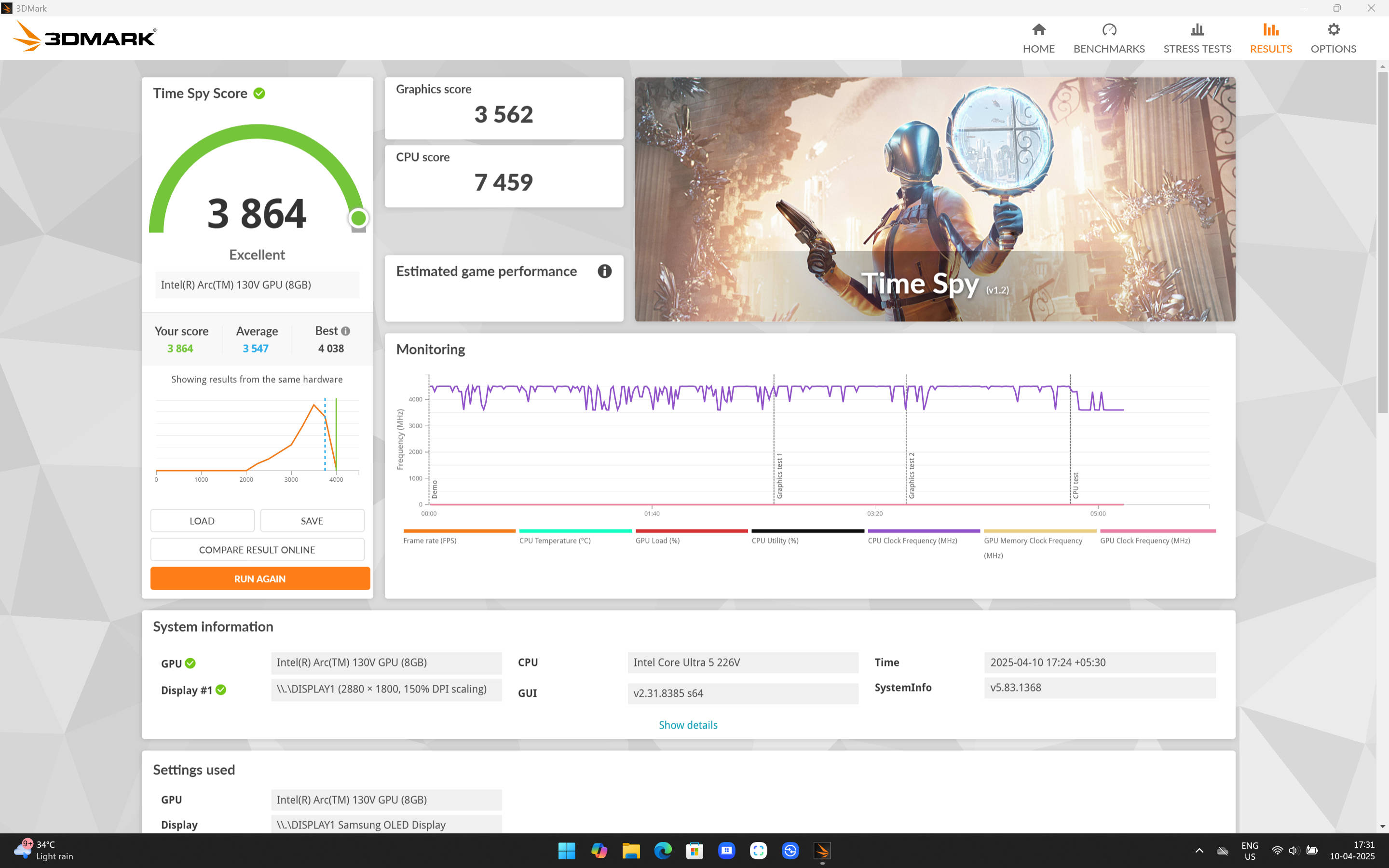This screenshot has width=1389, height=868.
Task: Open the Home tab
Action: click(1038, 38)
